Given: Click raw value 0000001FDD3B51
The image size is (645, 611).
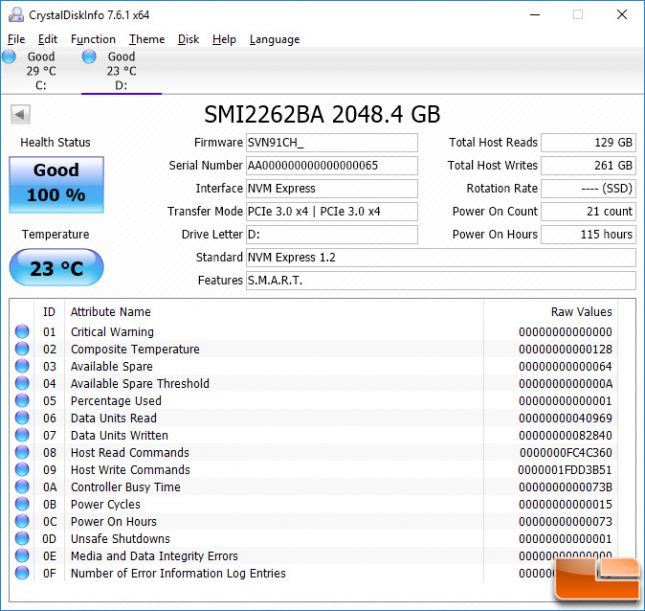Looking at the screenshot, I should click(565, 470).
